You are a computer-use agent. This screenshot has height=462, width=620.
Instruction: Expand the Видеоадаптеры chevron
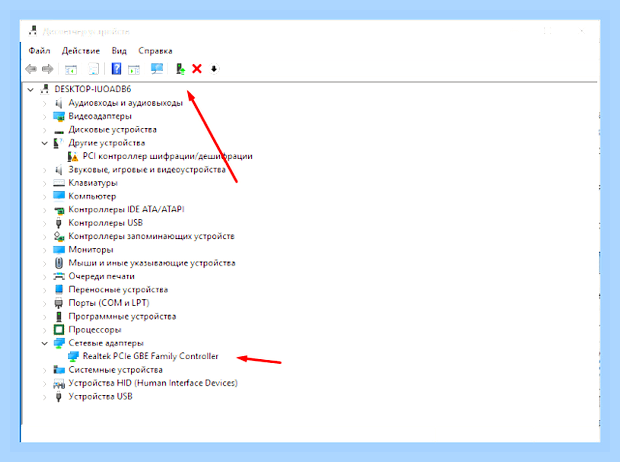coord(44,117)
